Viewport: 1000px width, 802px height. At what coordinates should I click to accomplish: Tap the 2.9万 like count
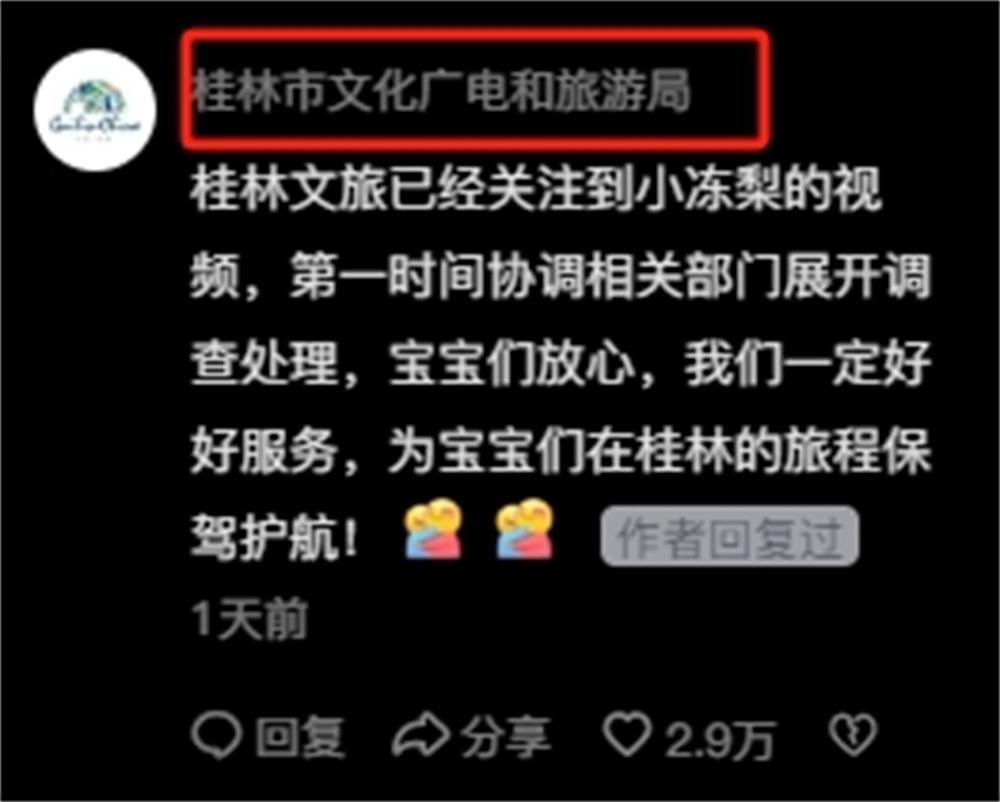pyautogui.click(x=720, y=740)
